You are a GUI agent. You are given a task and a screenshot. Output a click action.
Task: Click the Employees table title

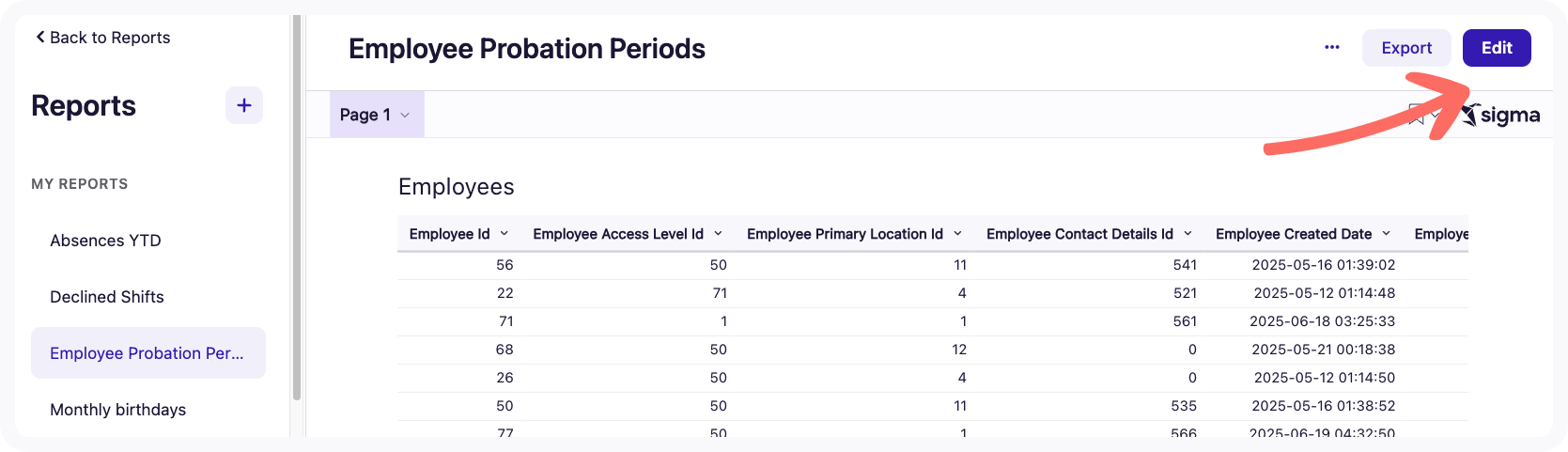457,187
